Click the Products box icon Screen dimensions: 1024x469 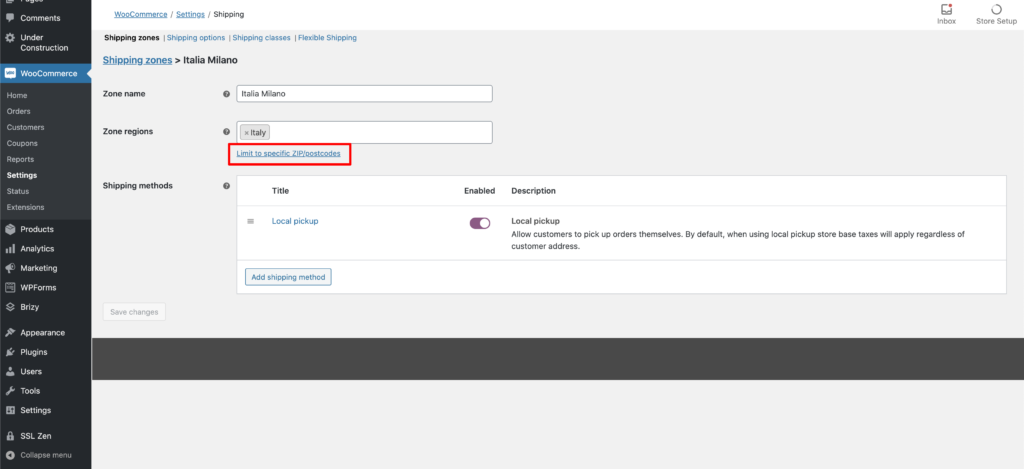10,229
